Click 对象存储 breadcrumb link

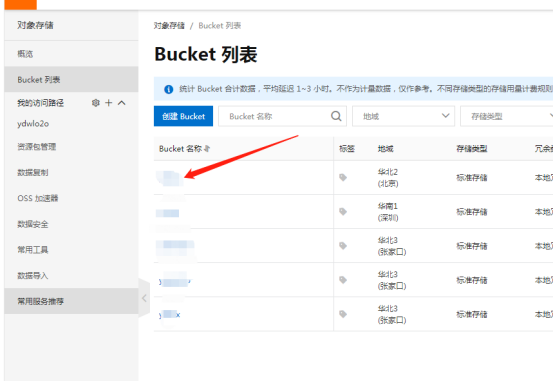pyautogui.click(x=169, y=25)
